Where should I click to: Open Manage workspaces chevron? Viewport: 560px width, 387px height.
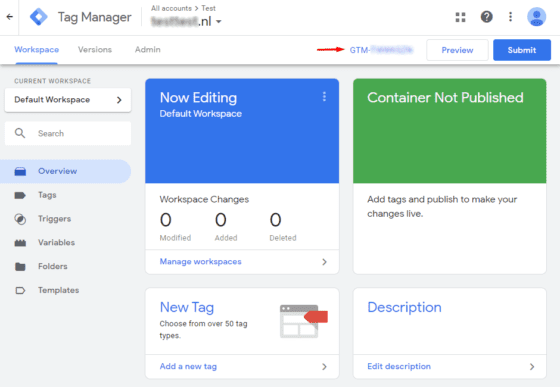tap(324, 262)
